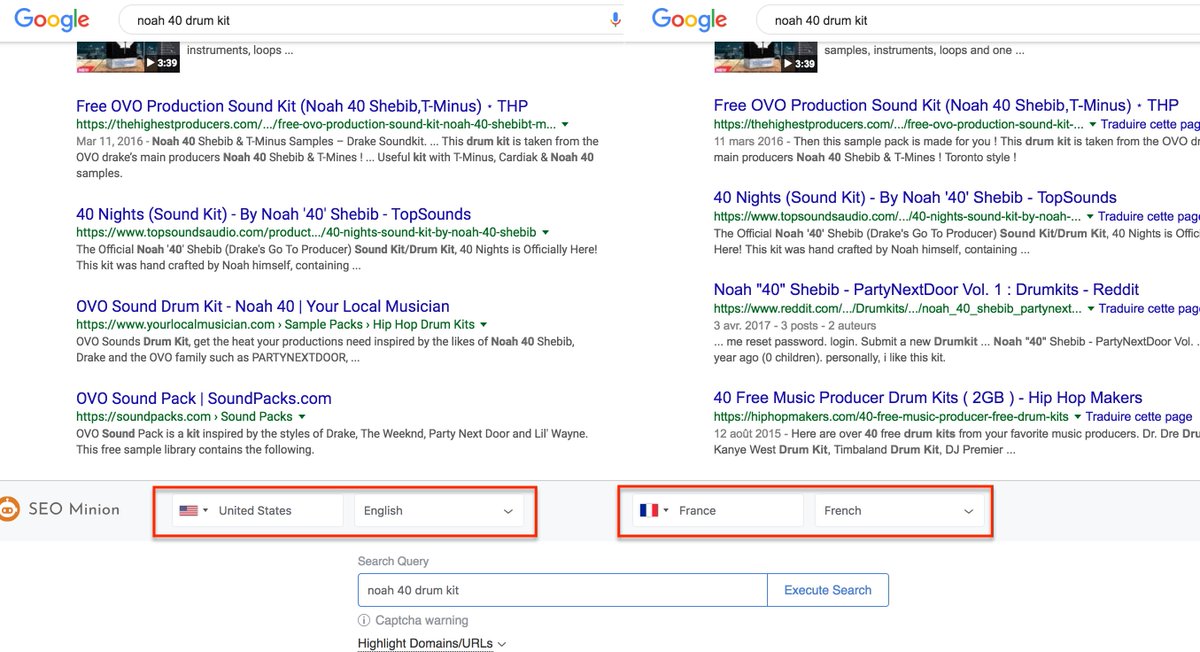The width and height of the screenshot is (1200, 652).
Task: Click the green soundpacks.com URL text
Action: point(184,416)
